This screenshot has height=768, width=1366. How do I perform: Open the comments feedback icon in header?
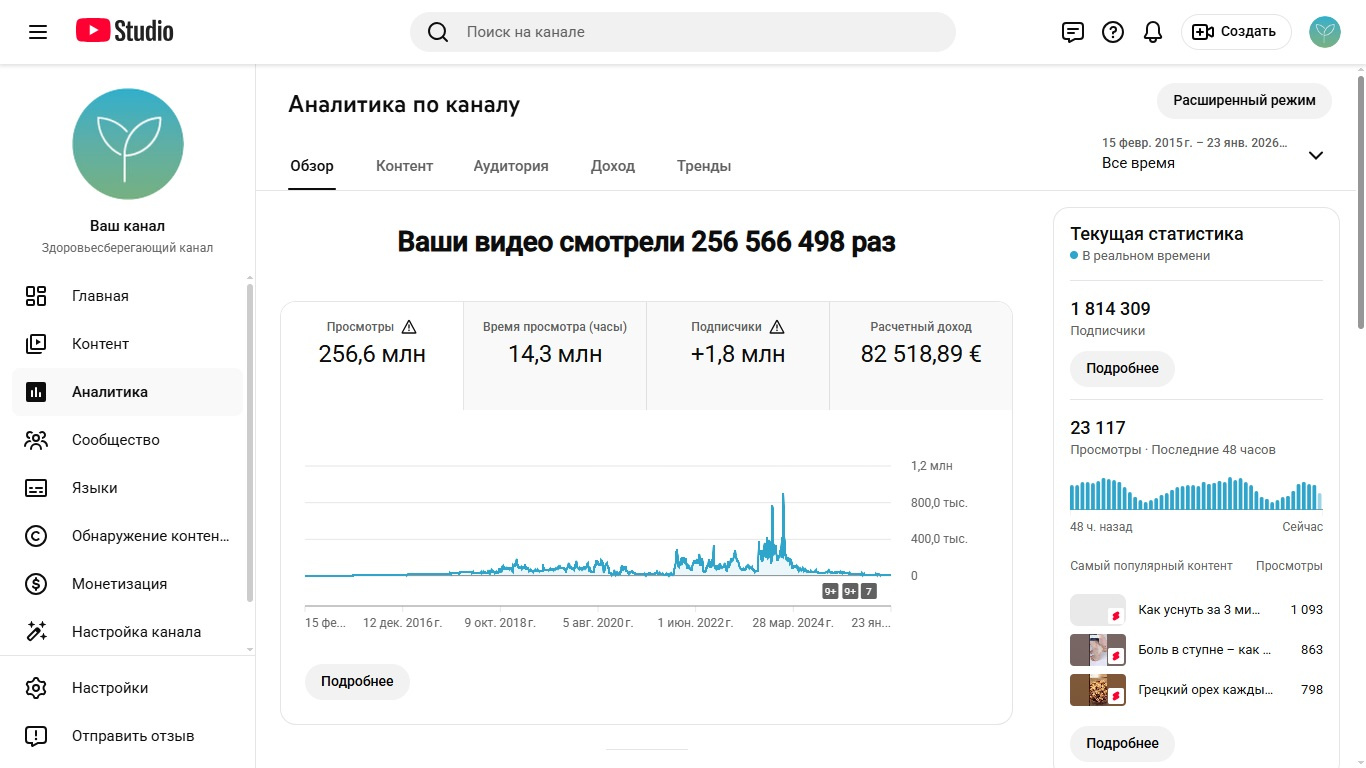(x=1072, y=32)
